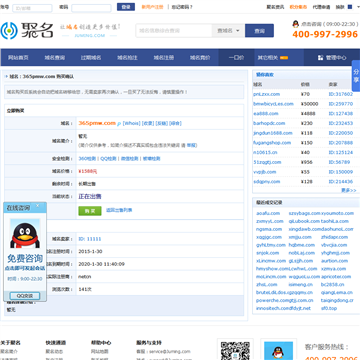Click the 更多>> more link
The width and height of the screenshot is (360, 360).
[x=349, y=190]
